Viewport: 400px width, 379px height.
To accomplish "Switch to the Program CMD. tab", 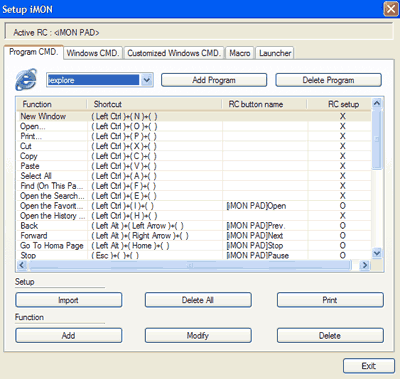I will point(34,52).
